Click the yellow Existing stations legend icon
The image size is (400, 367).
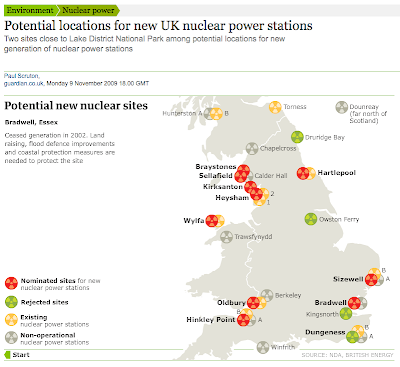coord(11,320)
